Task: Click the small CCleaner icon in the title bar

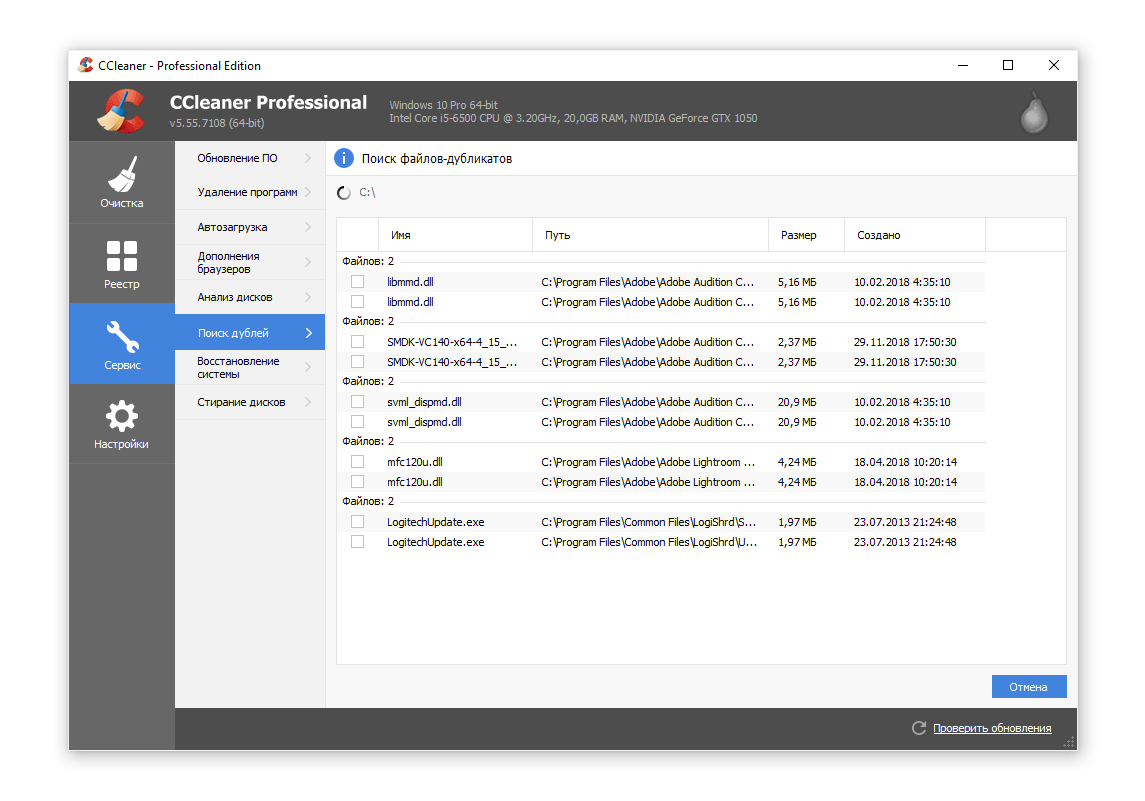Action: tap(86, 66)
